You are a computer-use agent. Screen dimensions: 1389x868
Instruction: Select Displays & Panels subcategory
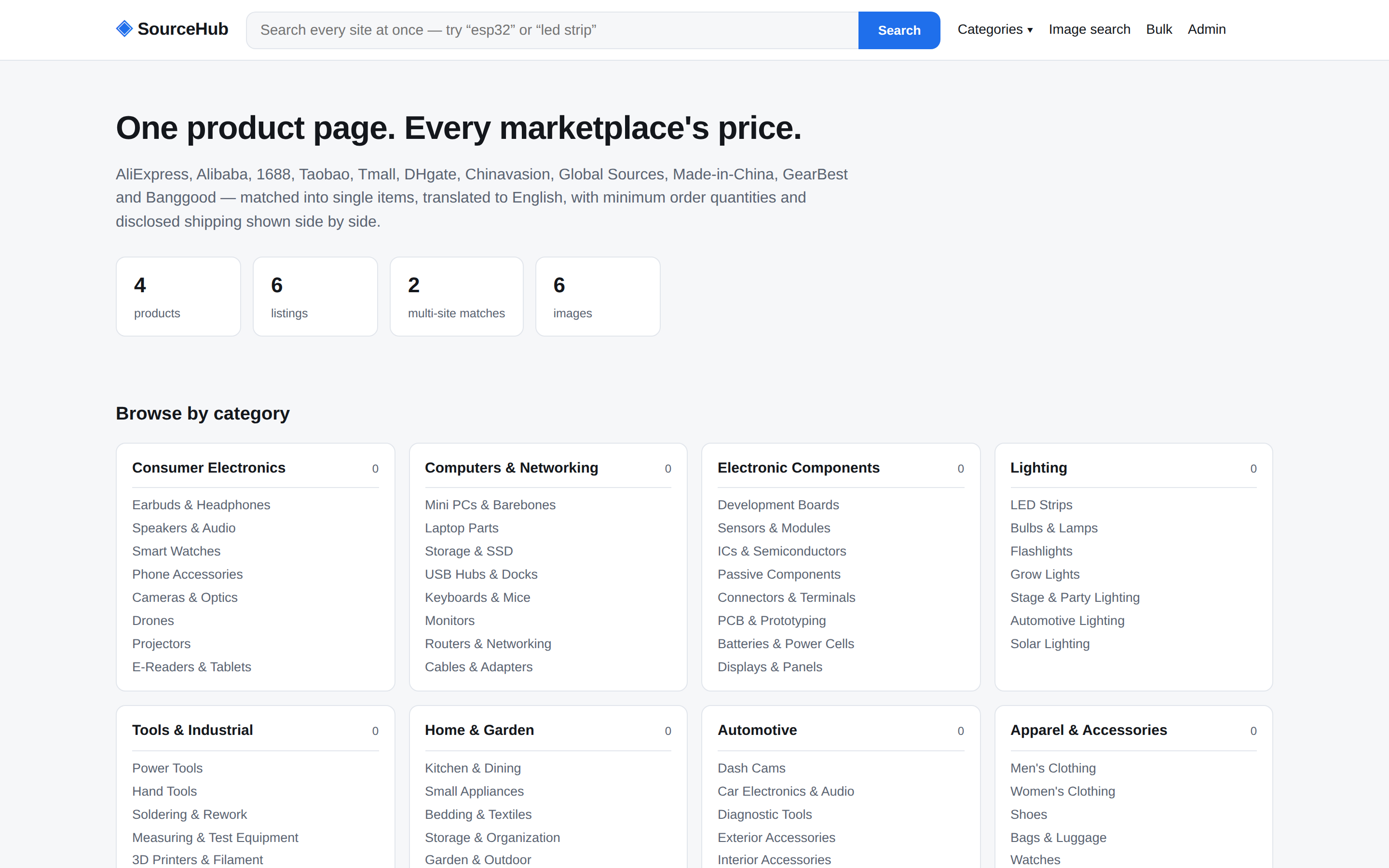tap(770, 667)
